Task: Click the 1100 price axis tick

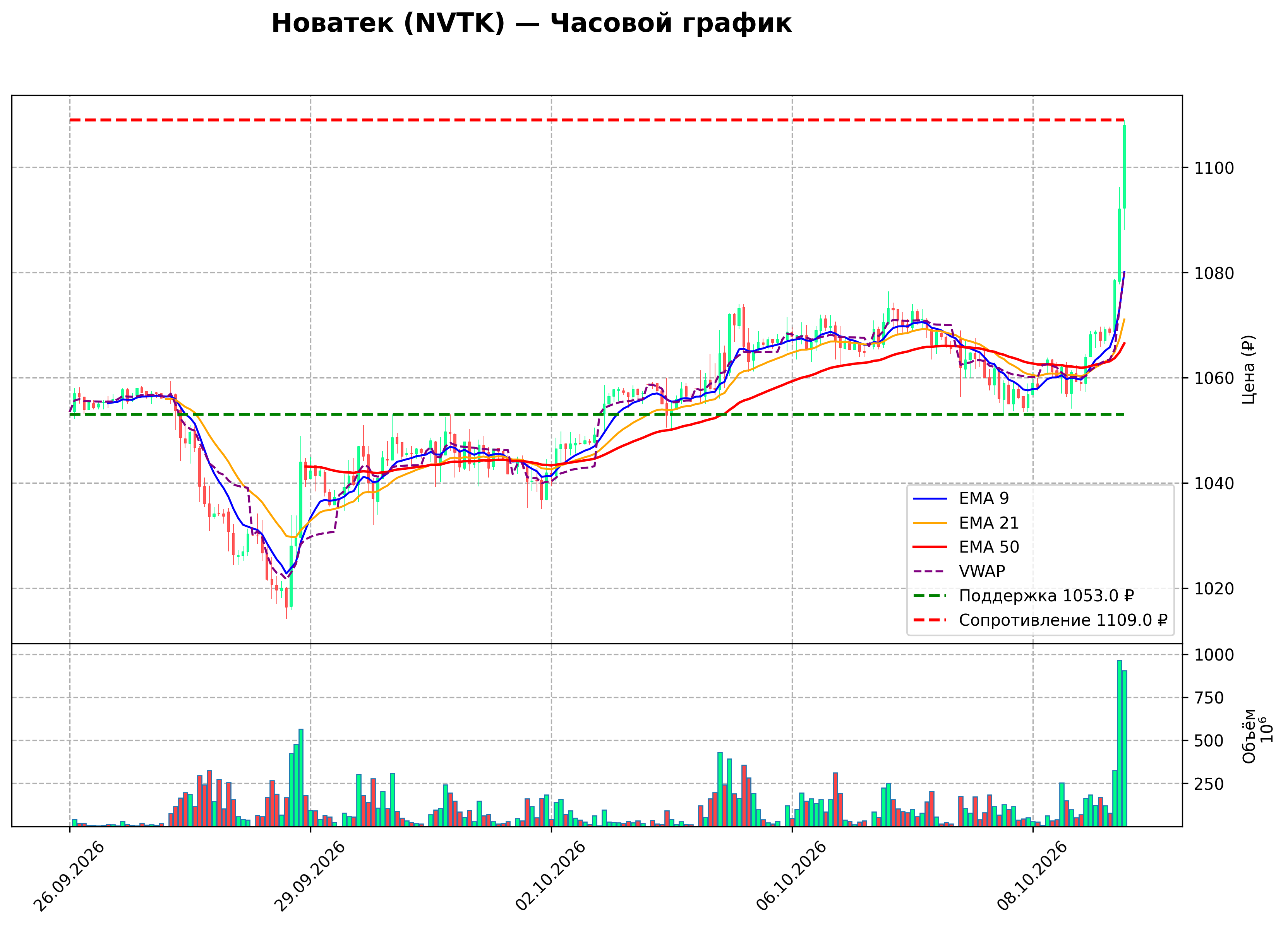Action: click(x=1214, y=168)
